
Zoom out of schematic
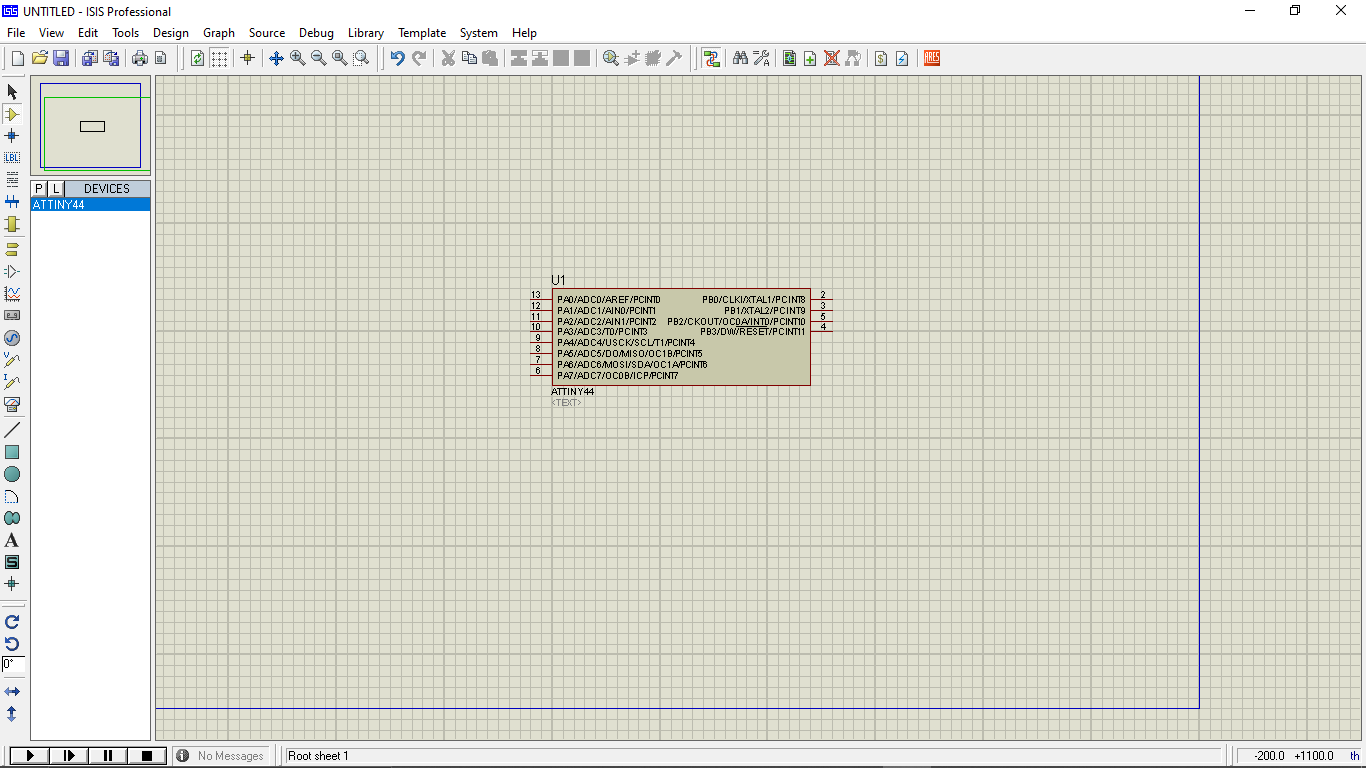point(318,58)
